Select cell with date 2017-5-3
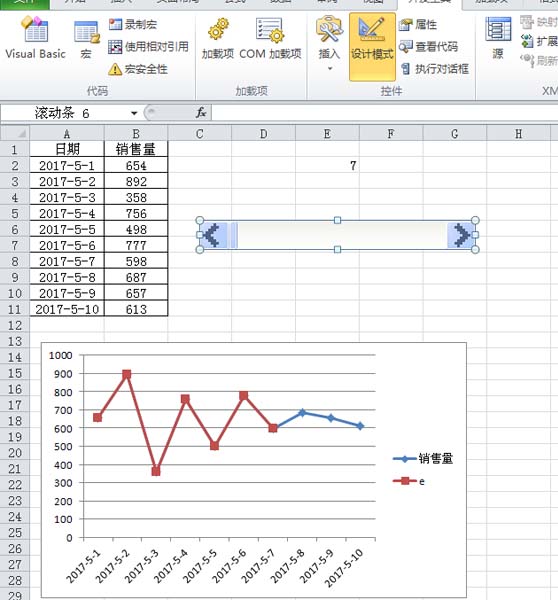The image size is (558, 600). pos(67,197)
